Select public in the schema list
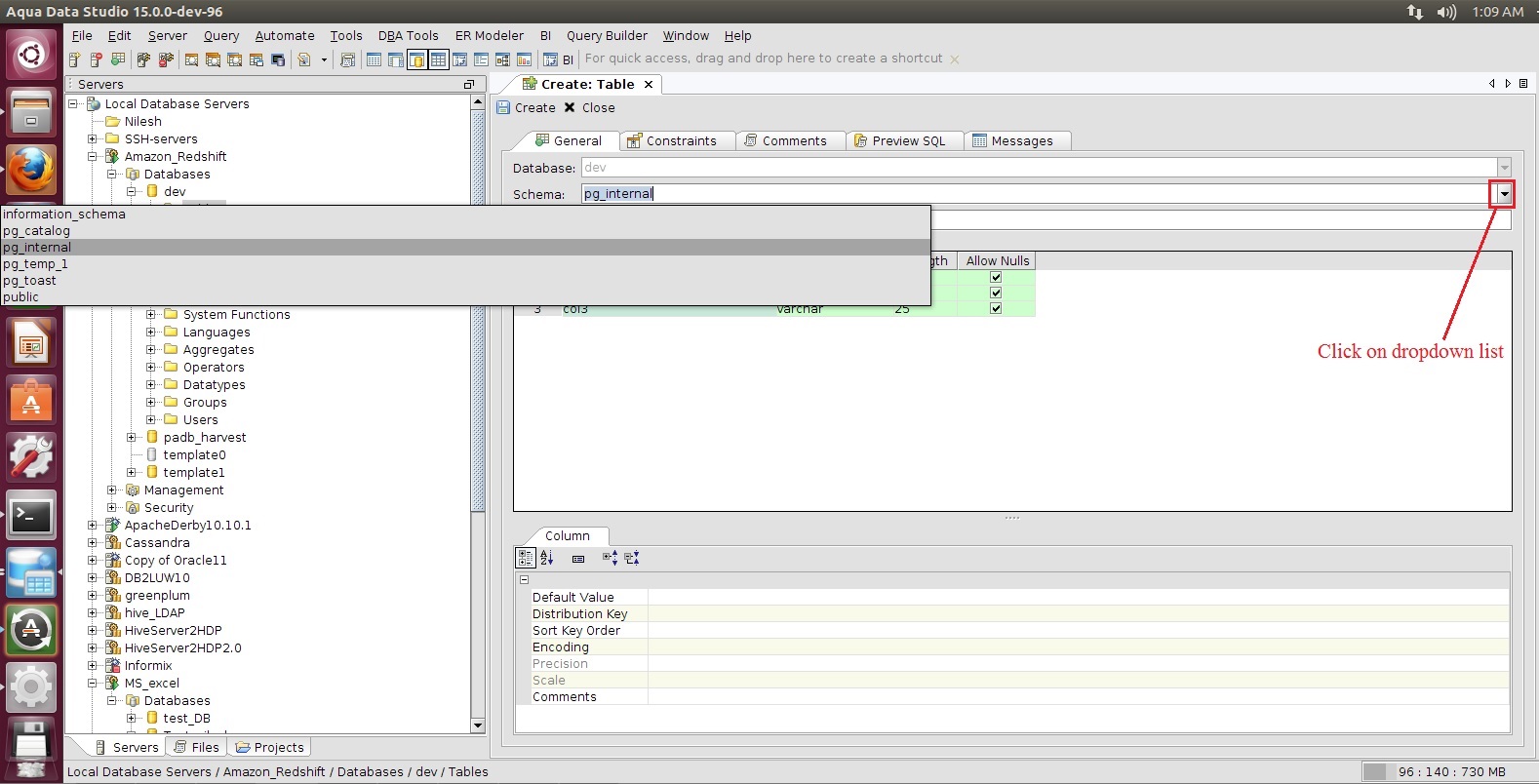The width and height of the screenshot is (1539, 784). point(465,297)
